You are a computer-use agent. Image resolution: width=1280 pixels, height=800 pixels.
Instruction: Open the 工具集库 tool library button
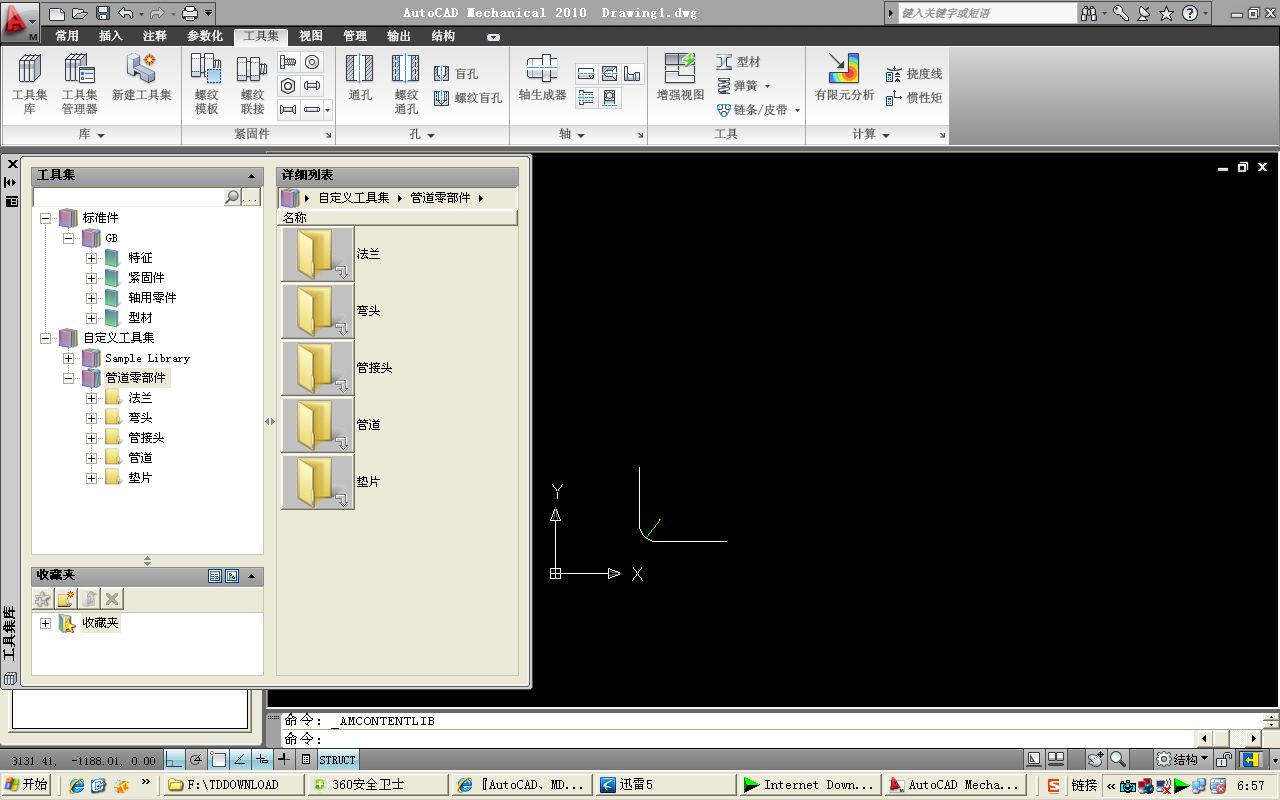click(x=29, y=83)
